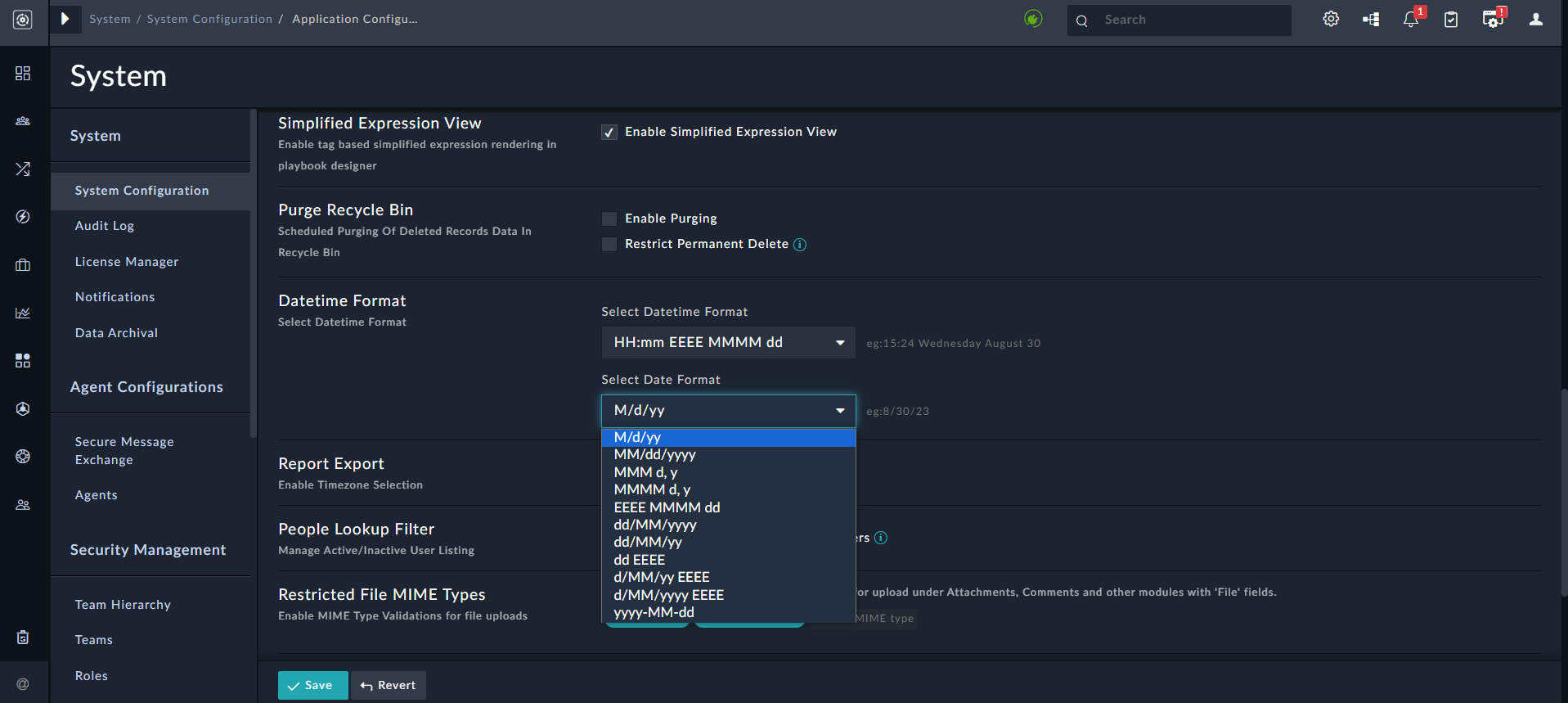
Task: Click the settings left panel scrollbar
Action: pyautogui.click(x=254, y=274)
